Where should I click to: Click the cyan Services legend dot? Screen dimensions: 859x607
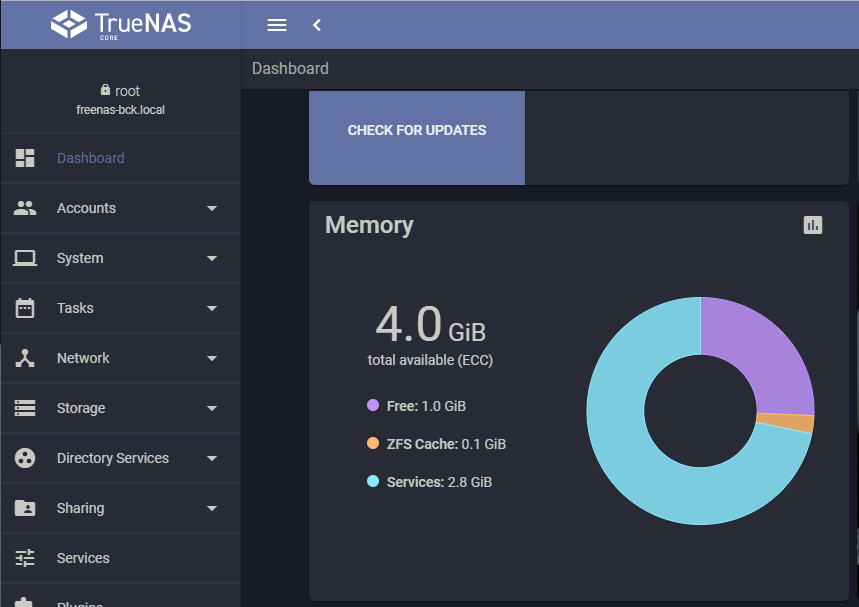pos(373,482)
